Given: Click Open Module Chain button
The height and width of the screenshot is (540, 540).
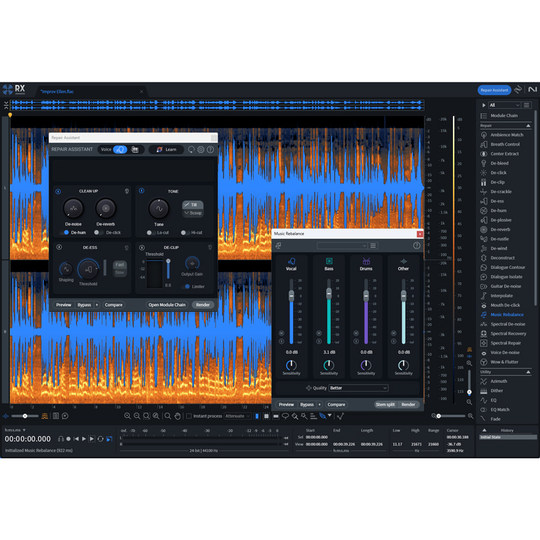Looking at the screenshot, I should [167, 305].
